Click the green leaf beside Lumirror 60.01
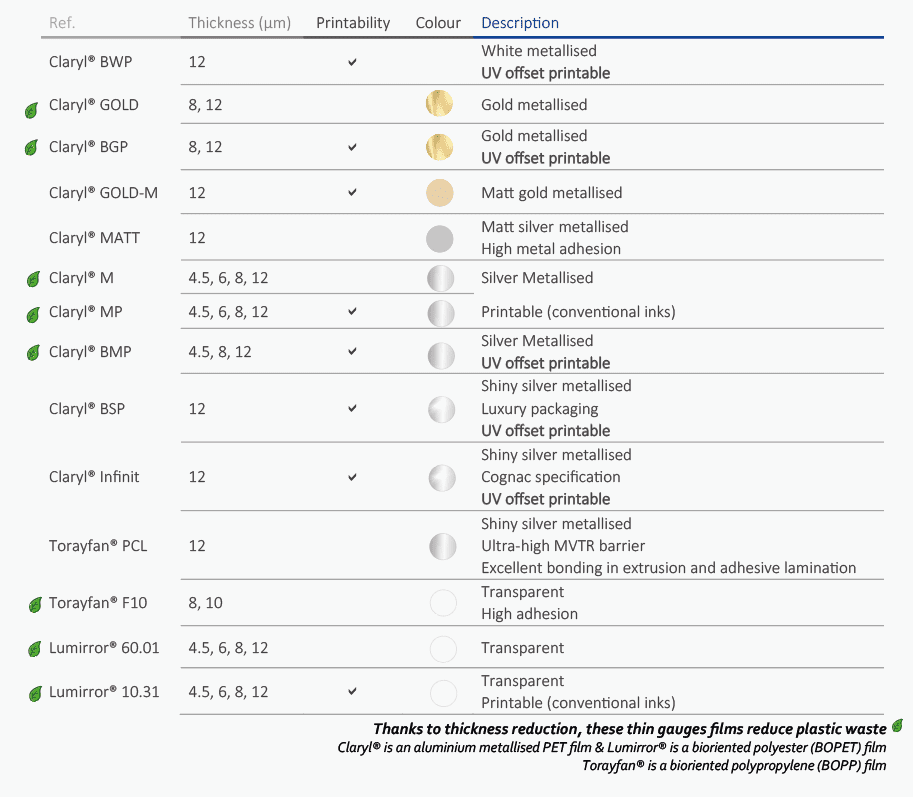This screenshot has height=797, width=913. tap(34, 649)
